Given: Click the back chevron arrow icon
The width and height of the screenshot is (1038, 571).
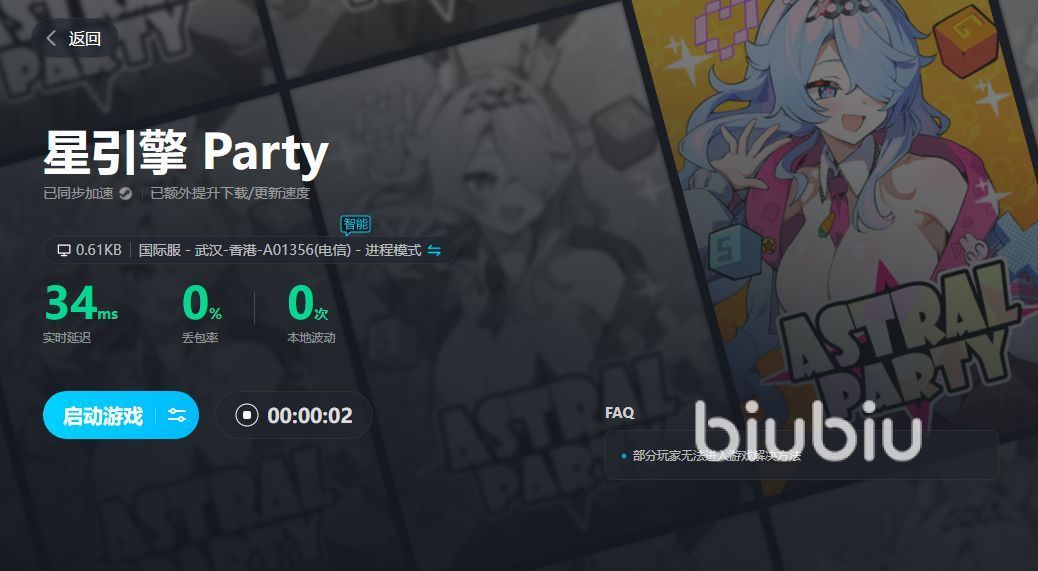Looking at the screenshot, I should pos(51,38).
